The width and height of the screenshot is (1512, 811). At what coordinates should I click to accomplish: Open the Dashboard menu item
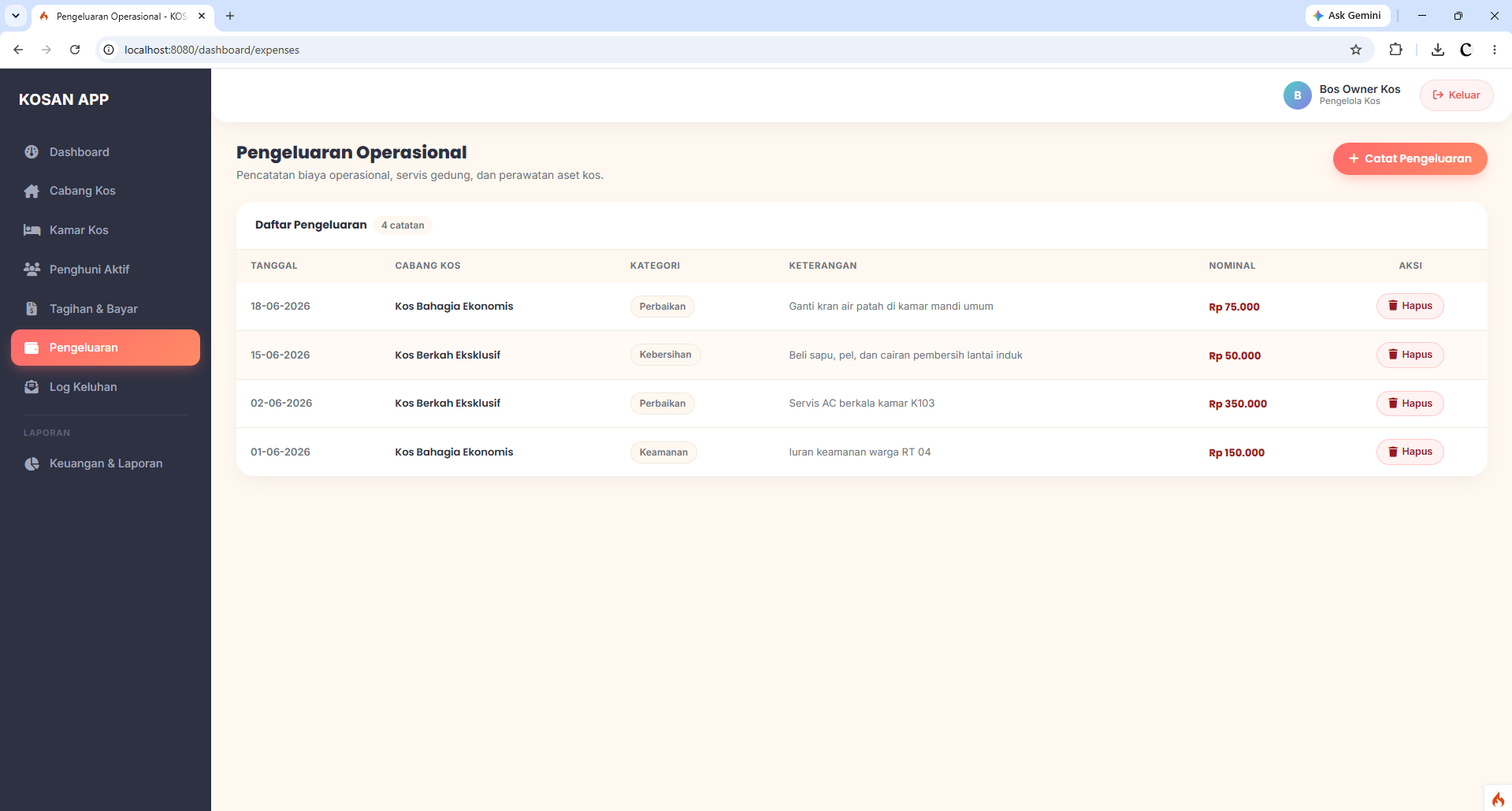[x=106, y=152]
